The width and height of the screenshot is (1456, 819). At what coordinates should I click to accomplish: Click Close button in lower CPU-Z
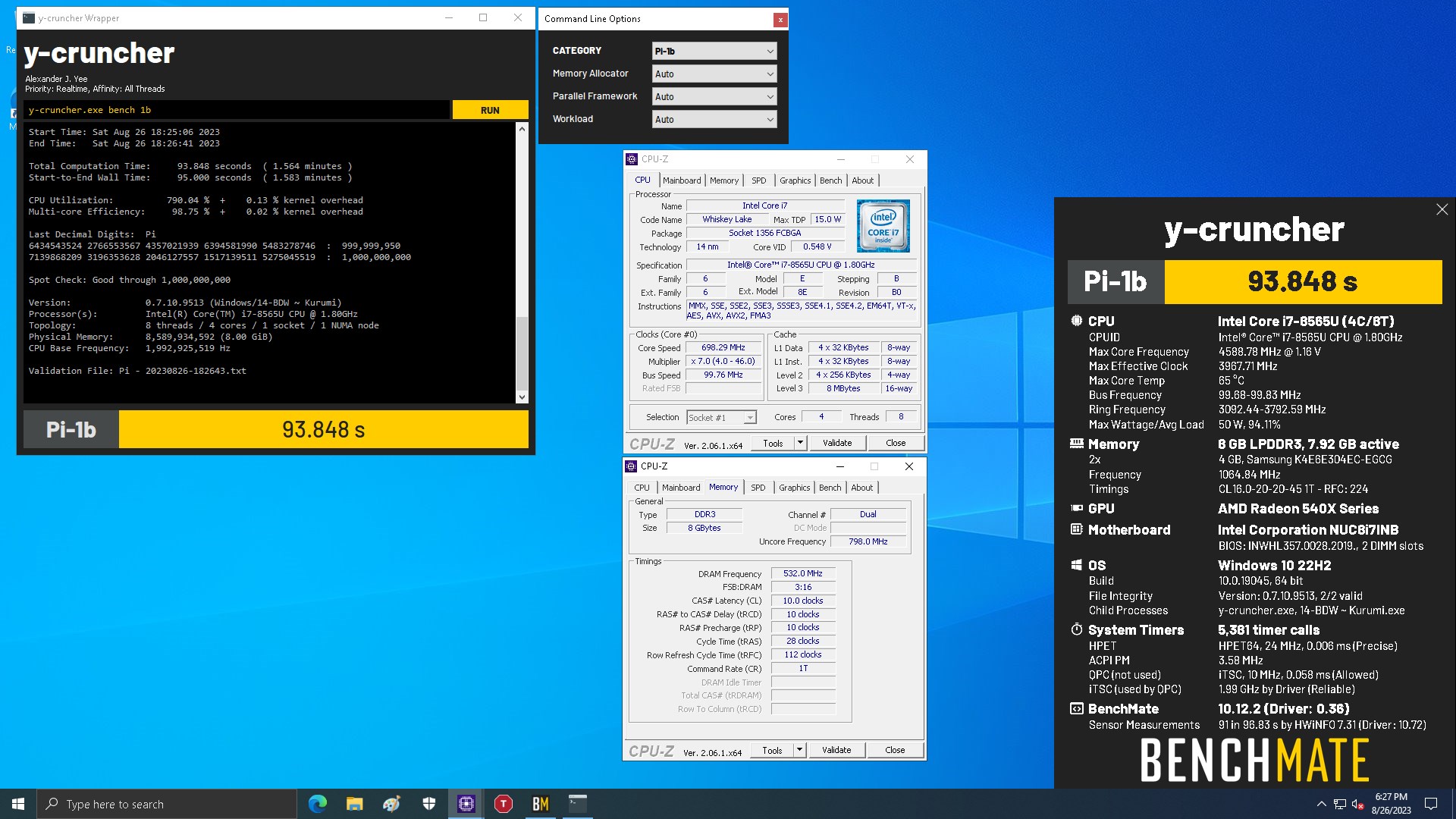pyautogui.click(x=895, y=750)
